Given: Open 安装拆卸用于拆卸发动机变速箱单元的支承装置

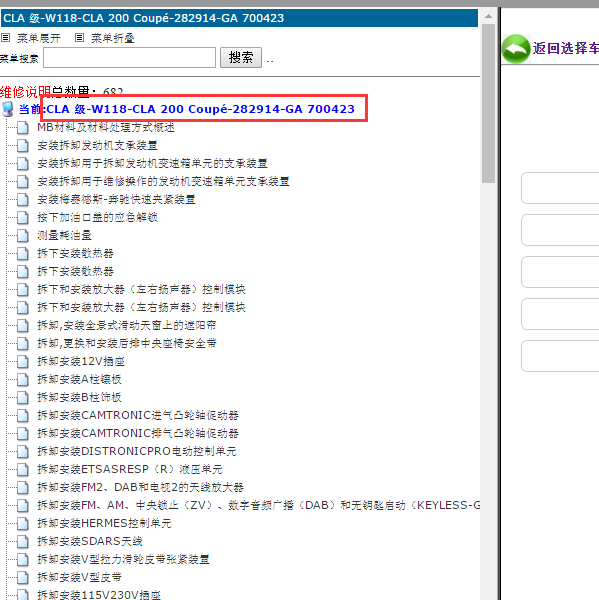Looking at the screenshot, I should click(152, 163).
